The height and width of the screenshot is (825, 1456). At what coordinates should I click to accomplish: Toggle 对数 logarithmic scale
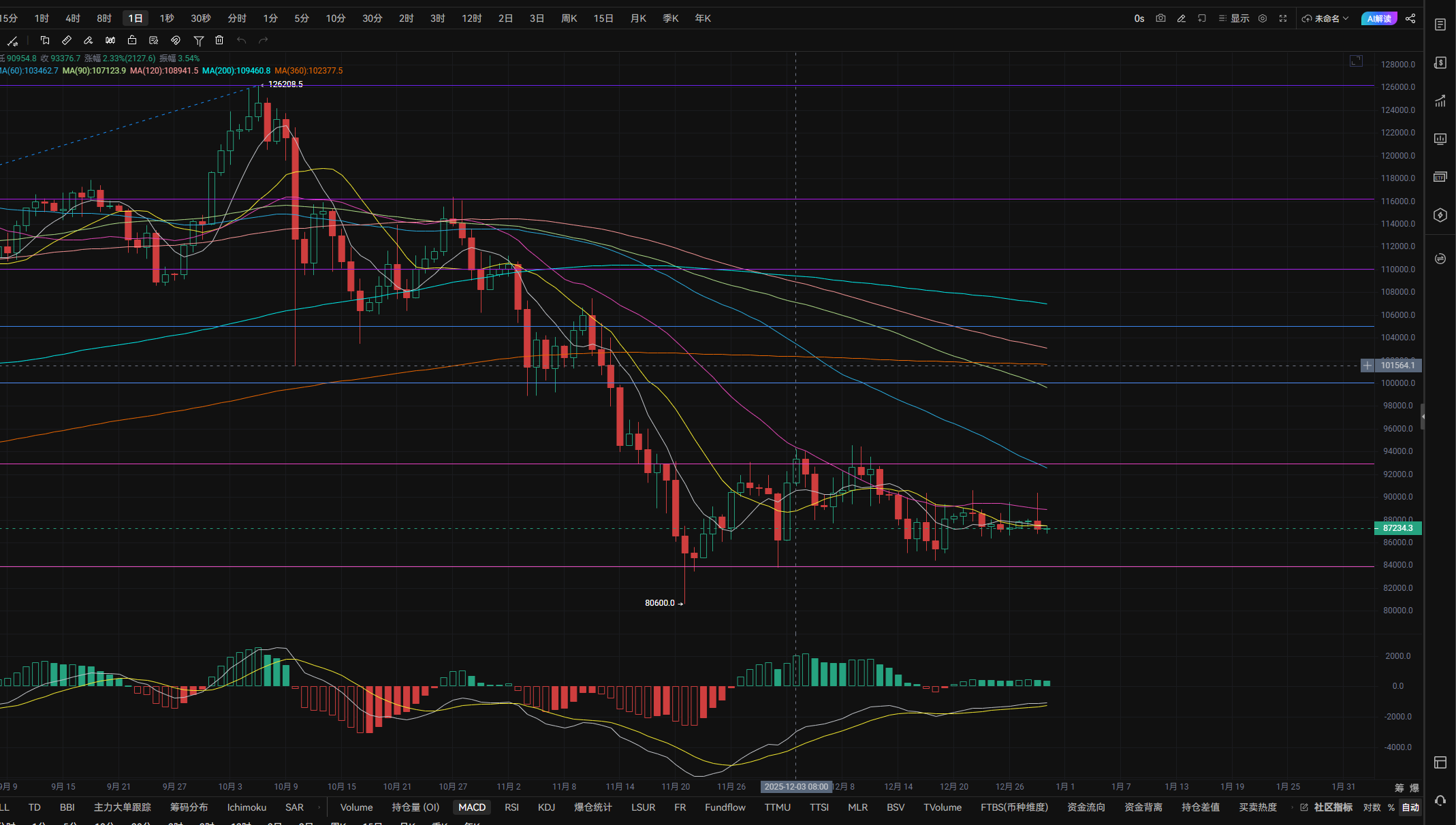(1372, 807)
